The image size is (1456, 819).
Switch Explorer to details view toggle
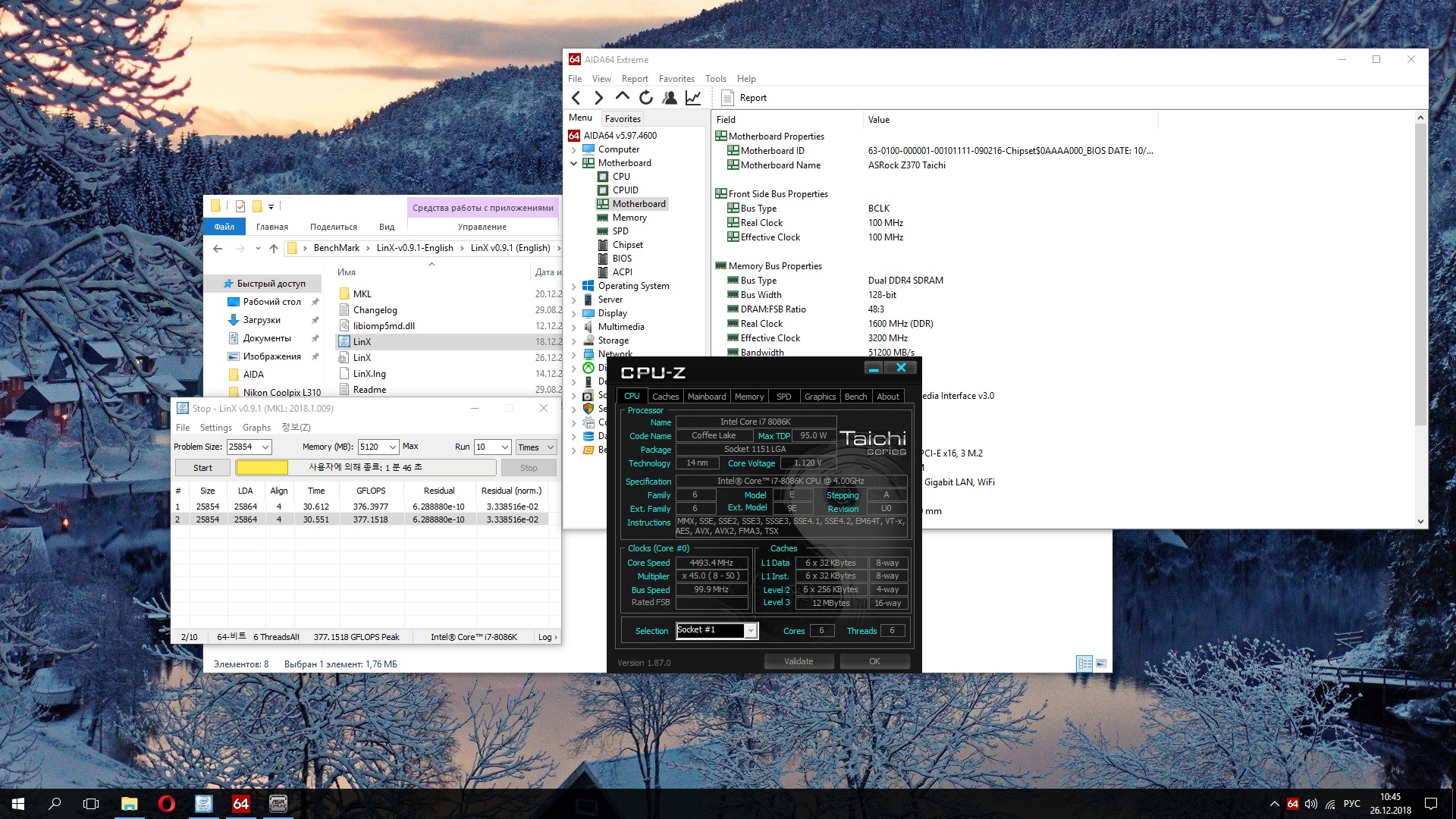(x=1084, y=664)
